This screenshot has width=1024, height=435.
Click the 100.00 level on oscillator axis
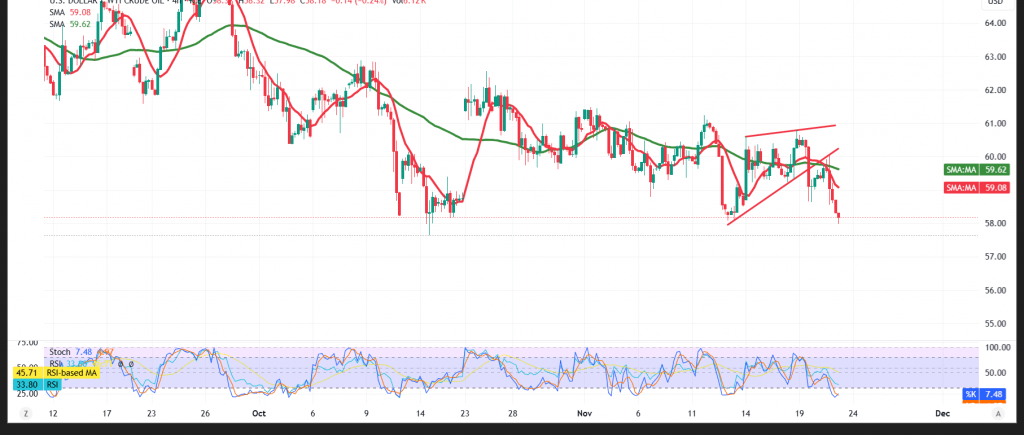pyautogui.click(x=999, y=348)
